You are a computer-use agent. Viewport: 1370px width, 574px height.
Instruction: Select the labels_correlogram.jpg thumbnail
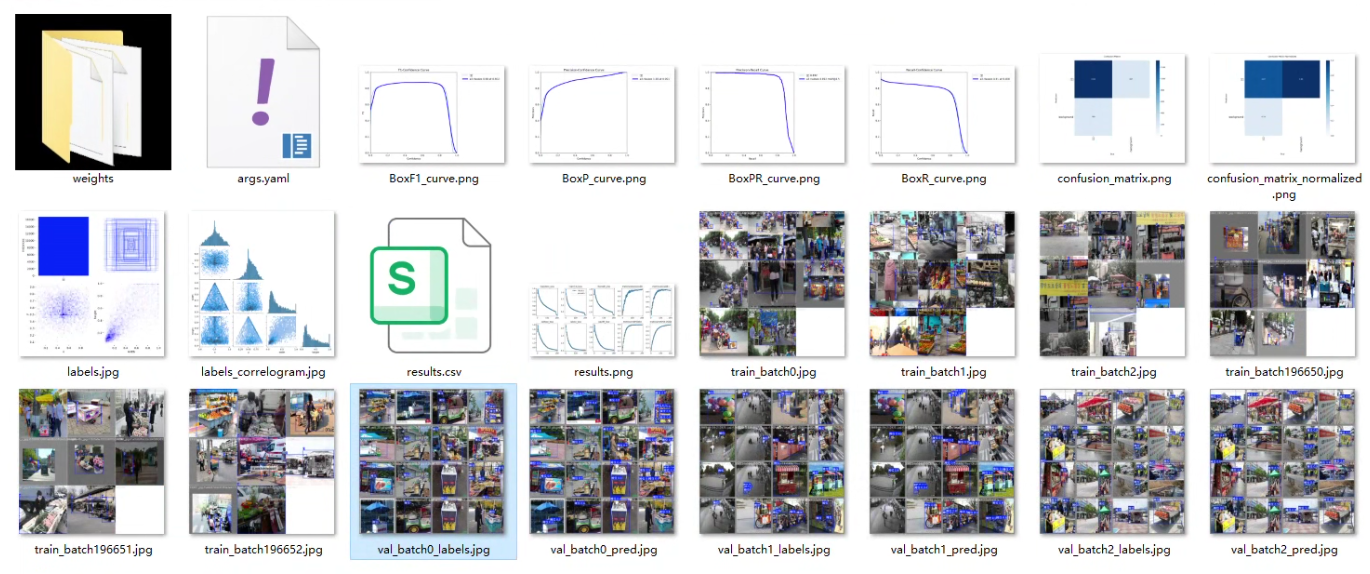pos(263,284)
